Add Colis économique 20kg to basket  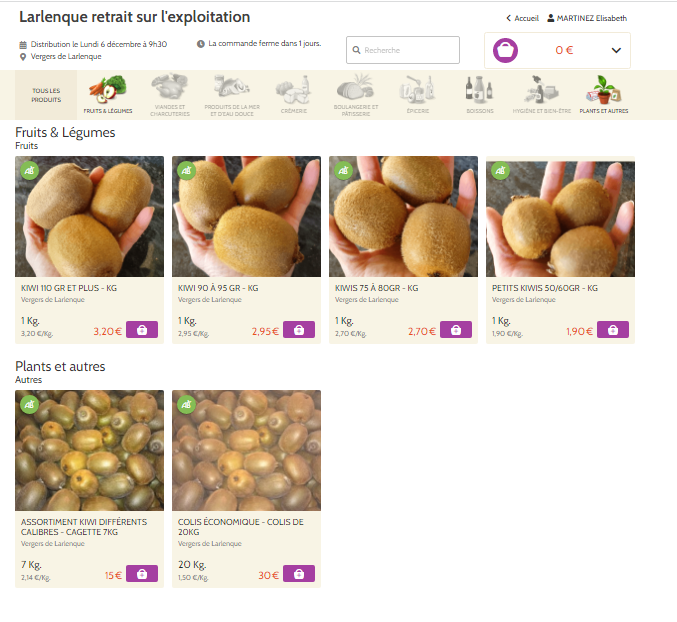coord(299,574)
